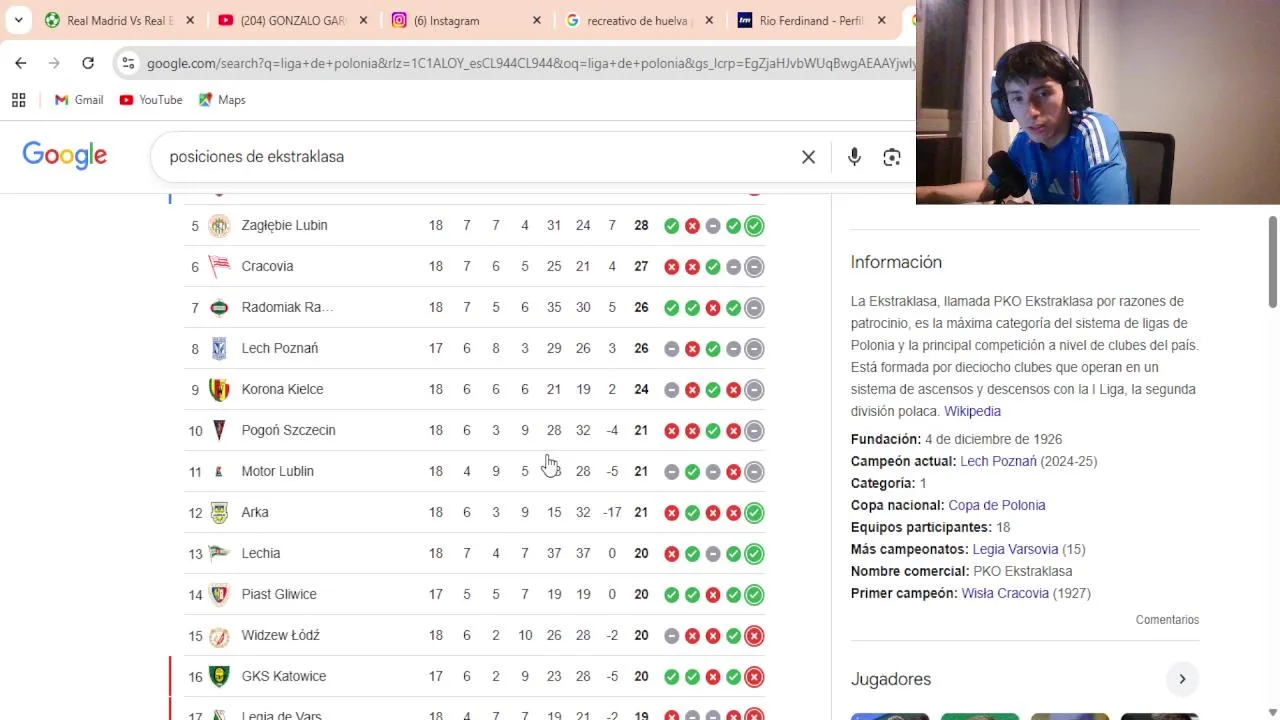Click the Motor Lublin club crest
The image size is (1280, 720).
coord(219,471)
